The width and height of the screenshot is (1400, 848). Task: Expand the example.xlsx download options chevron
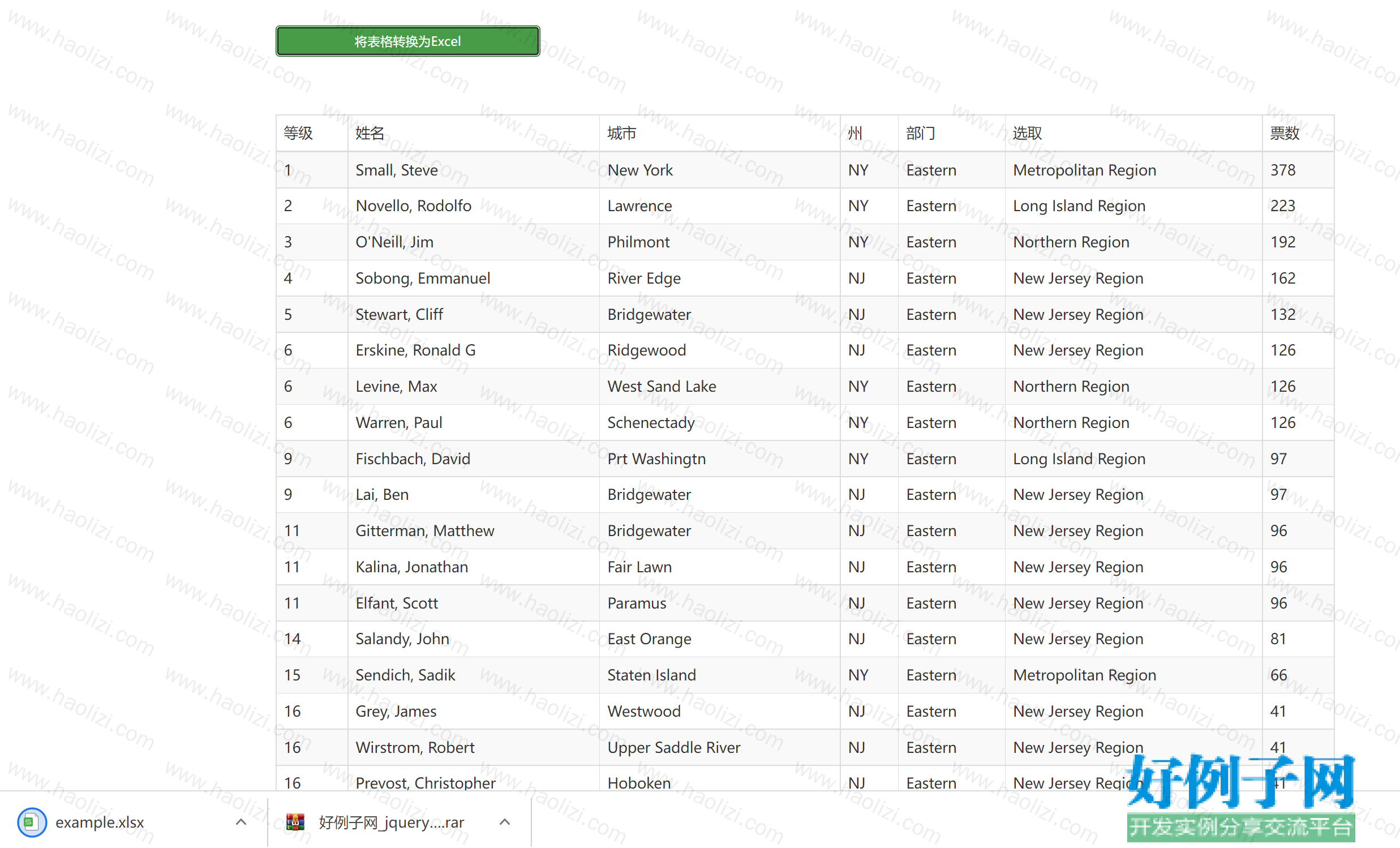241,822
